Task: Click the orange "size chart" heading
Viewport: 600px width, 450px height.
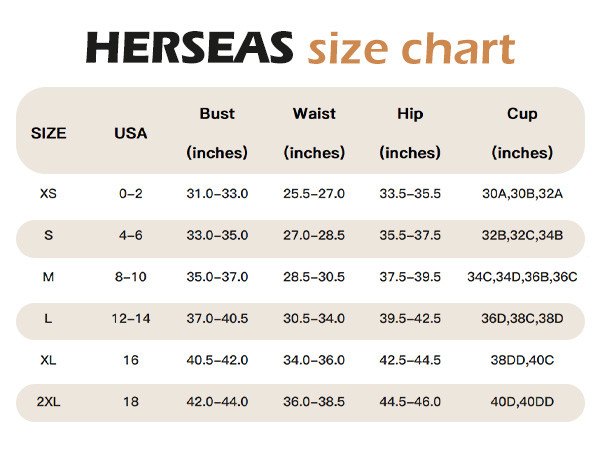Action: 411,48
